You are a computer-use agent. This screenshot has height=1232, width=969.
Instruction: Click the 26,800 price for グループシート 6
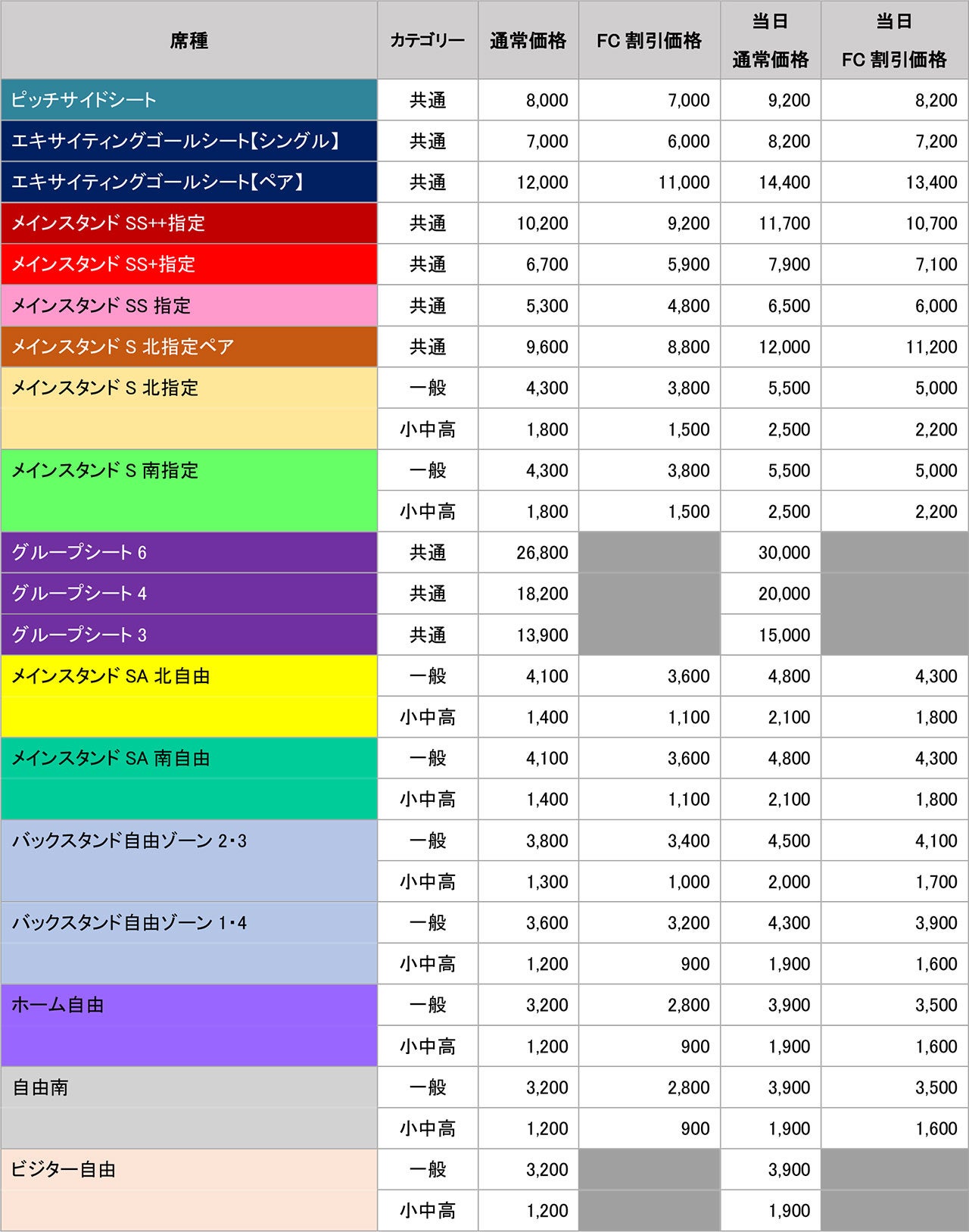[x=528, y=553]
